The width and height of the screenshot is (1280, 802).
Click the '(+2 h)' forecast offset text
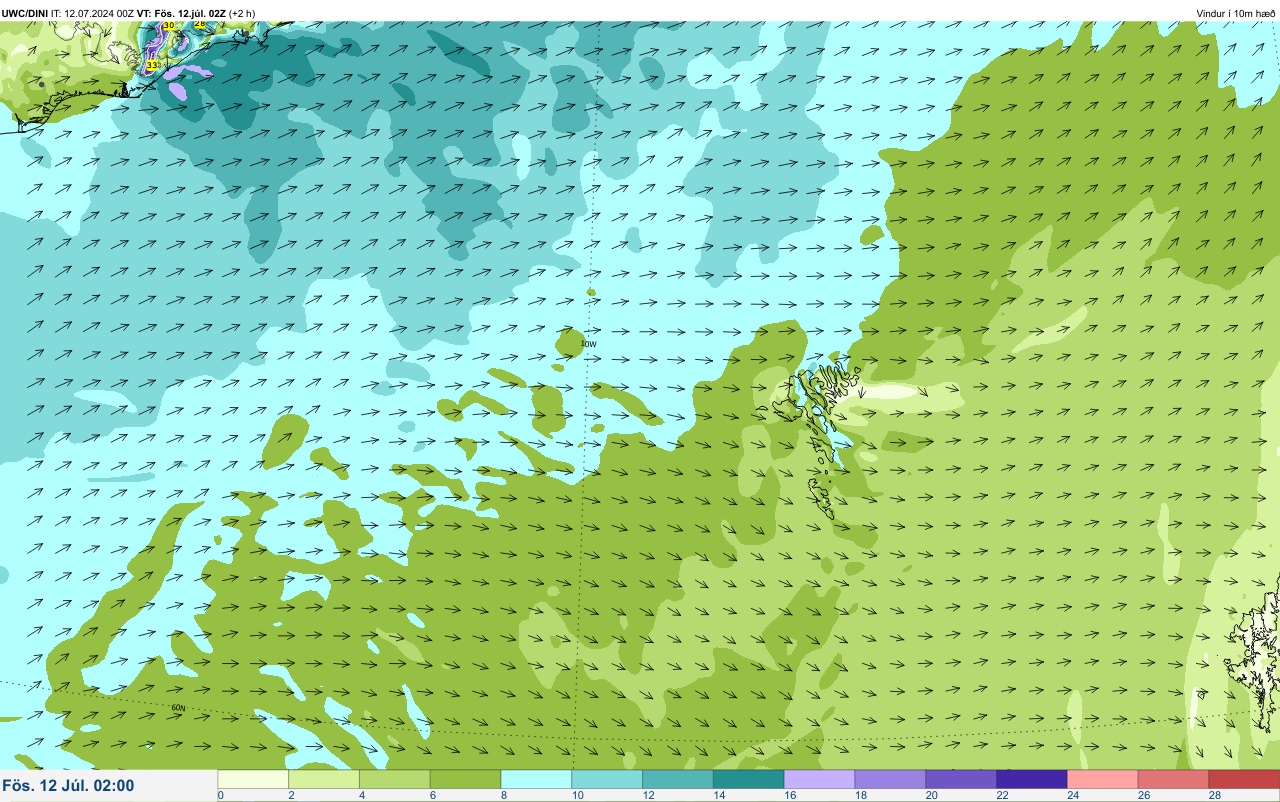(x=242, y=13)
